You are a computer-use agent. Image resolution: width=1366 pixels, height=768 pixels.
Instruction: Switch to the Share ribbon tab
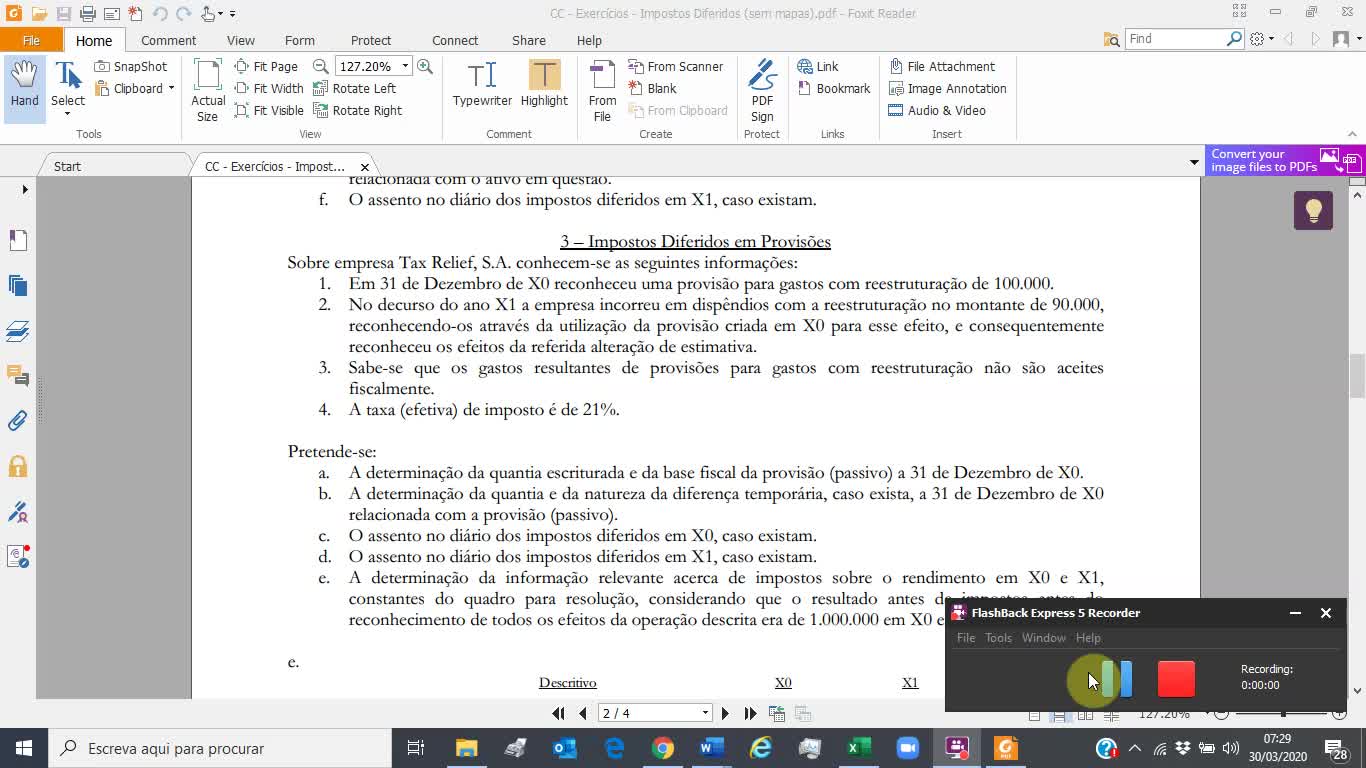point(529,40)
